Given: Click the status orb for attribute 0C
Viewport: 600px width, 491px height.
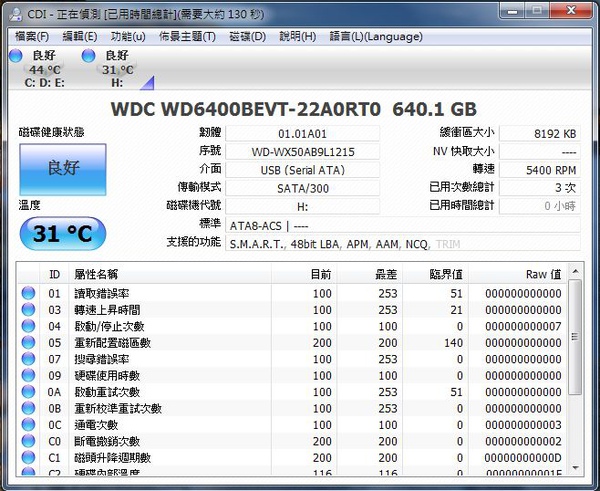Looking at the screenshot, I should (x=28, y=425).
